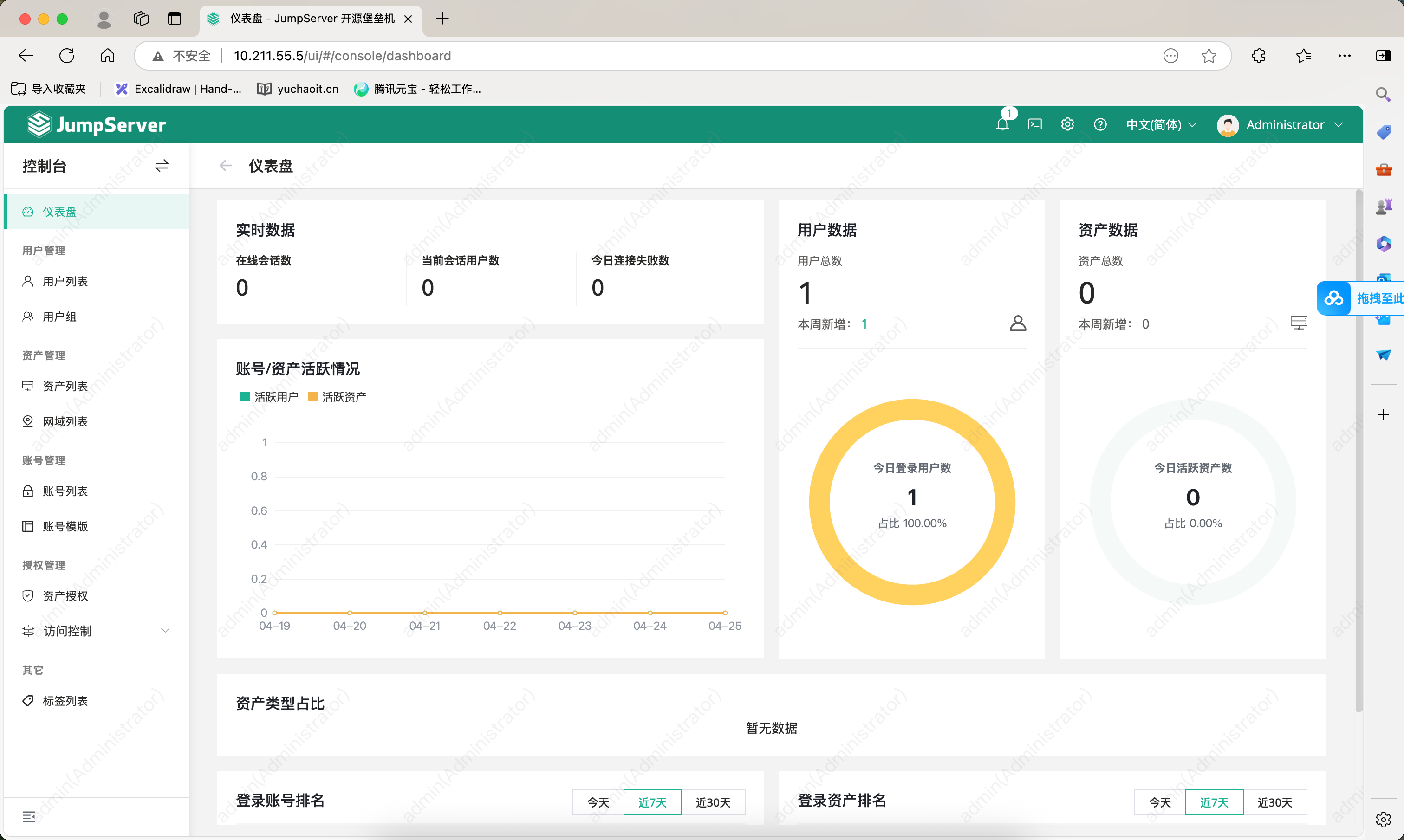
Task: Open the web terminal icon
Action: click(x=1035, y=124)
